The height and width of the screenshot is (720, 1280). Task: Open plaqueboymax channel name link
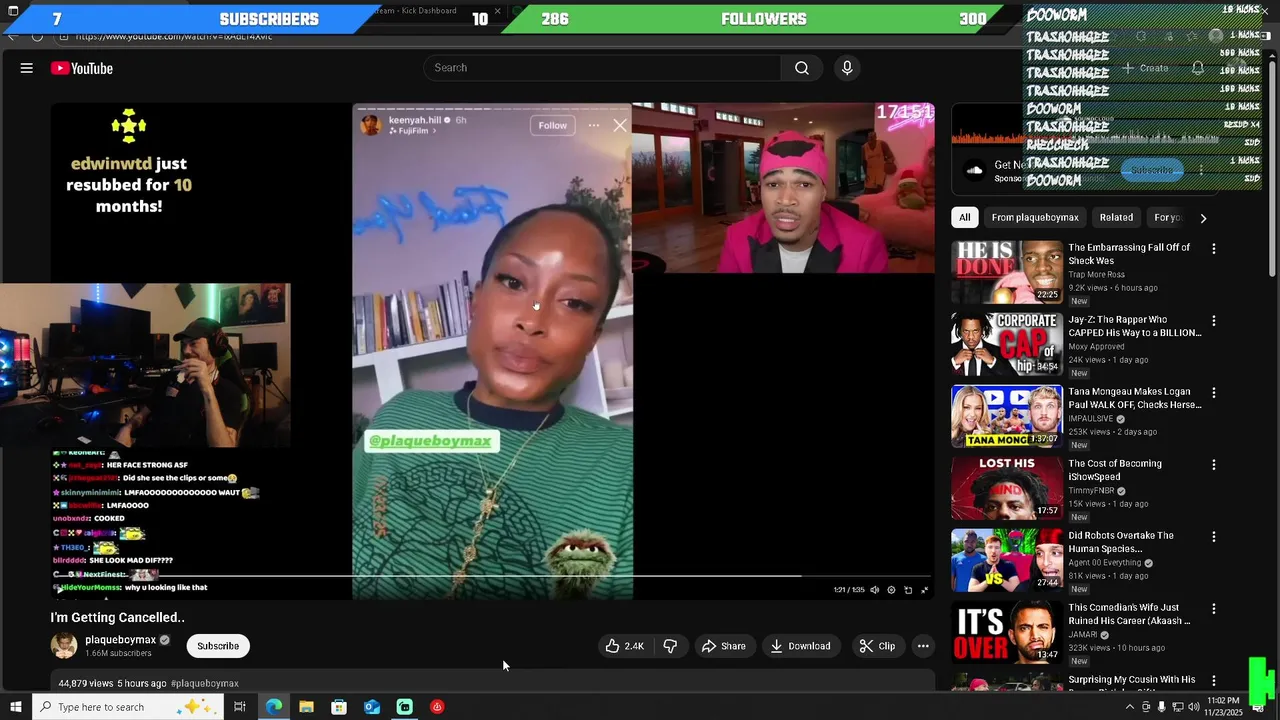coord(120,640)
